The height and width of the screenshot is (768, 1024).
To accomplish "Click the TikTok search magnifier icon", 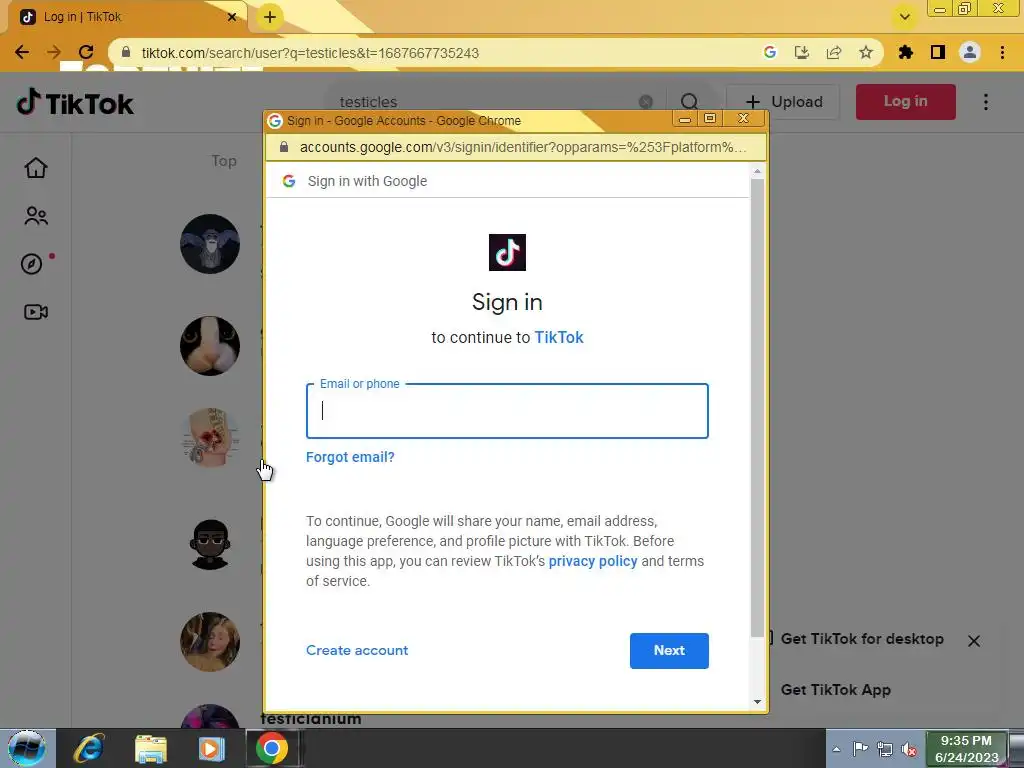I will (689, 102).
